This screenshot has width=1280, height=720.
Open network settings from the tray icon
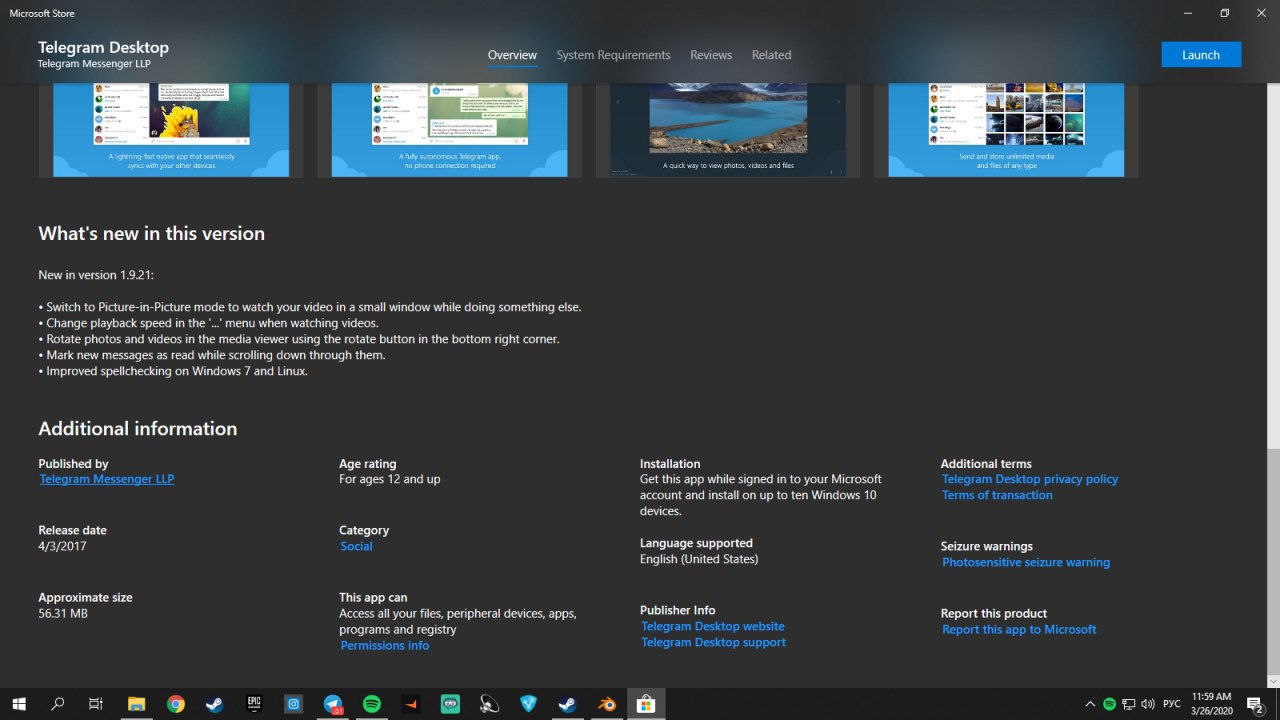[x=1128, y=704]
